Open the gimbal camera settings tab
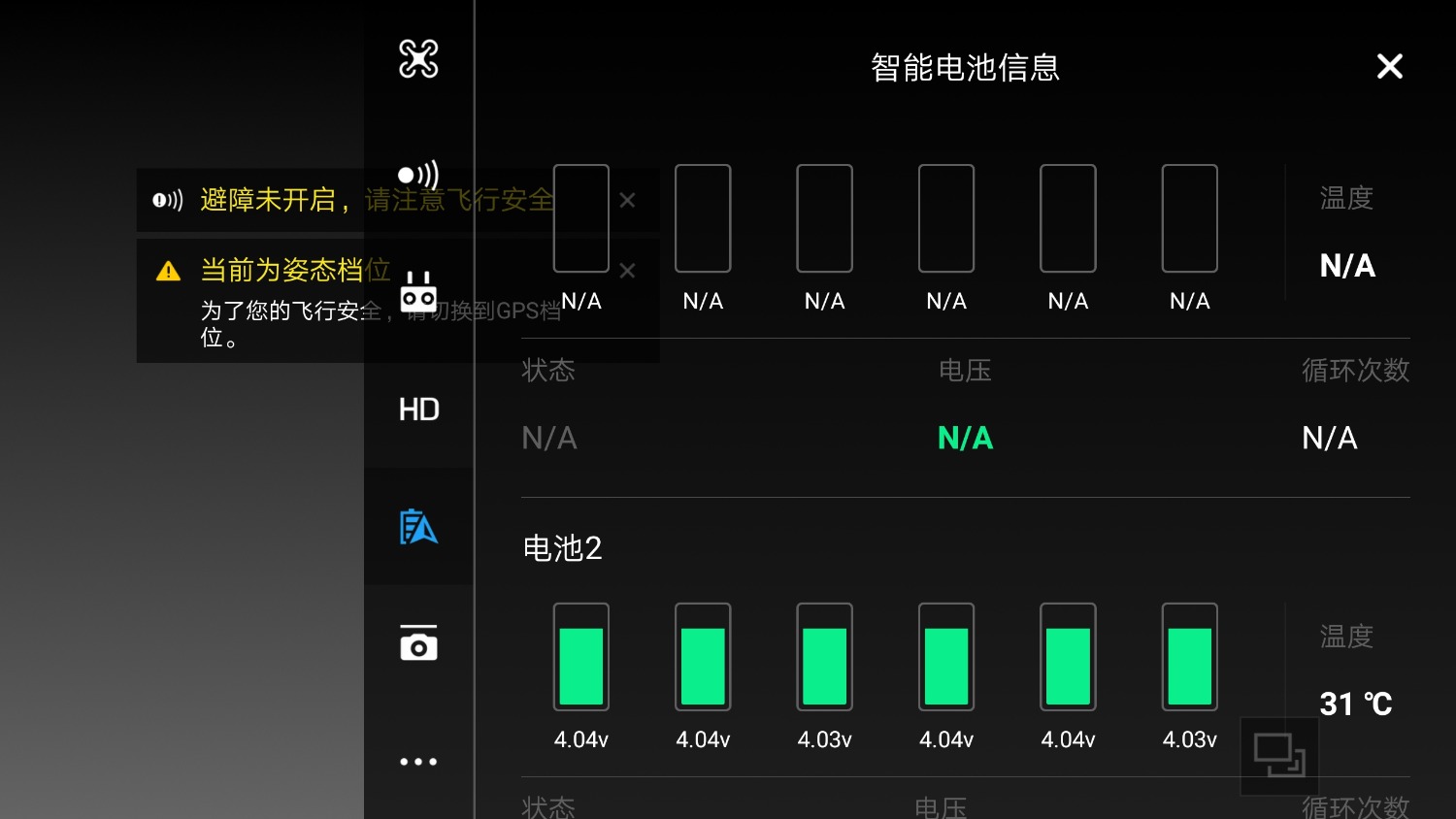The height and width of the screenshot is (819, 1456). tap(418, 642)
